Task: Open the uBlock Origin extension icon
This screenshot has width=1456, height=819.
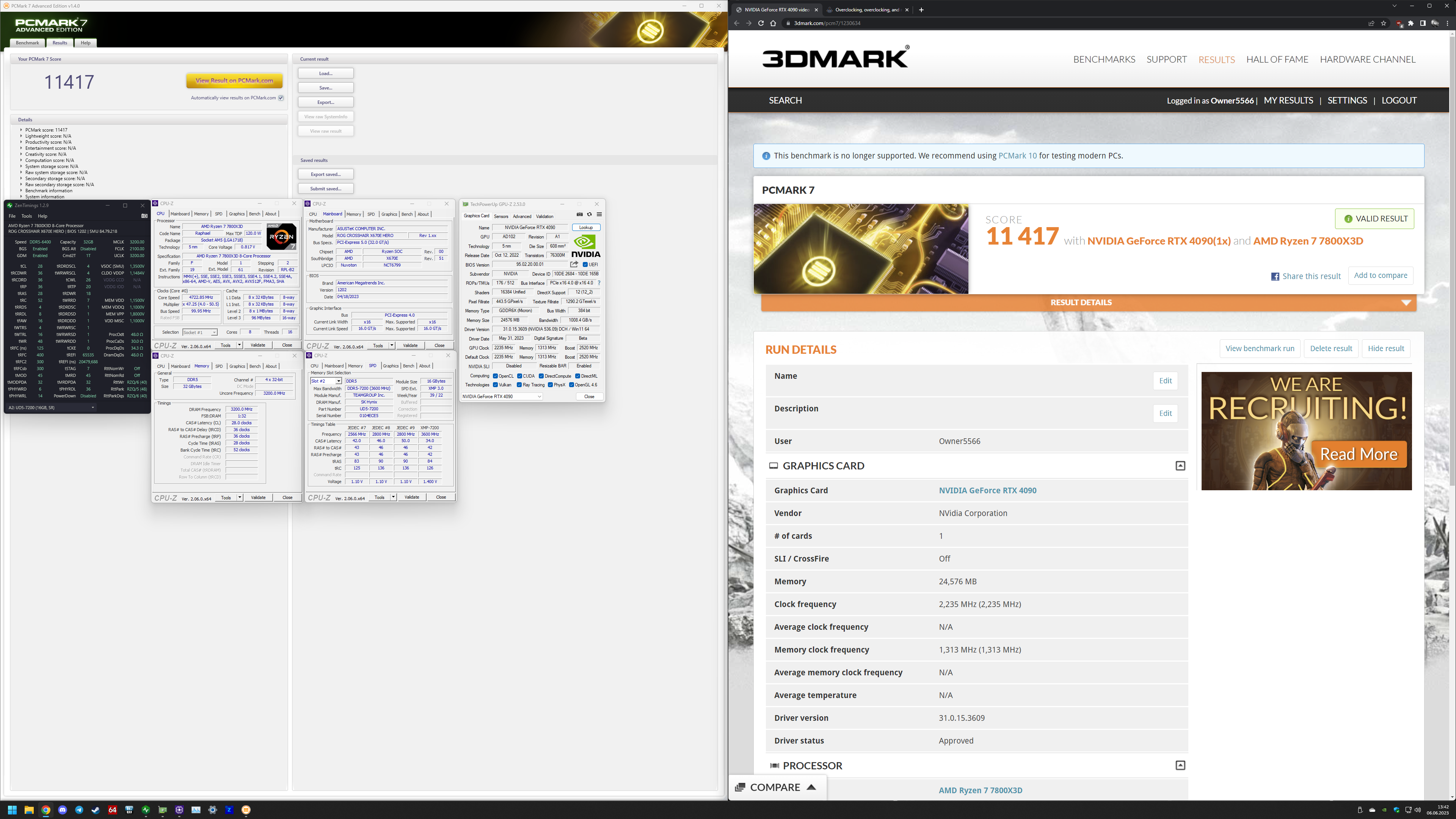Action: (1399, 23)
